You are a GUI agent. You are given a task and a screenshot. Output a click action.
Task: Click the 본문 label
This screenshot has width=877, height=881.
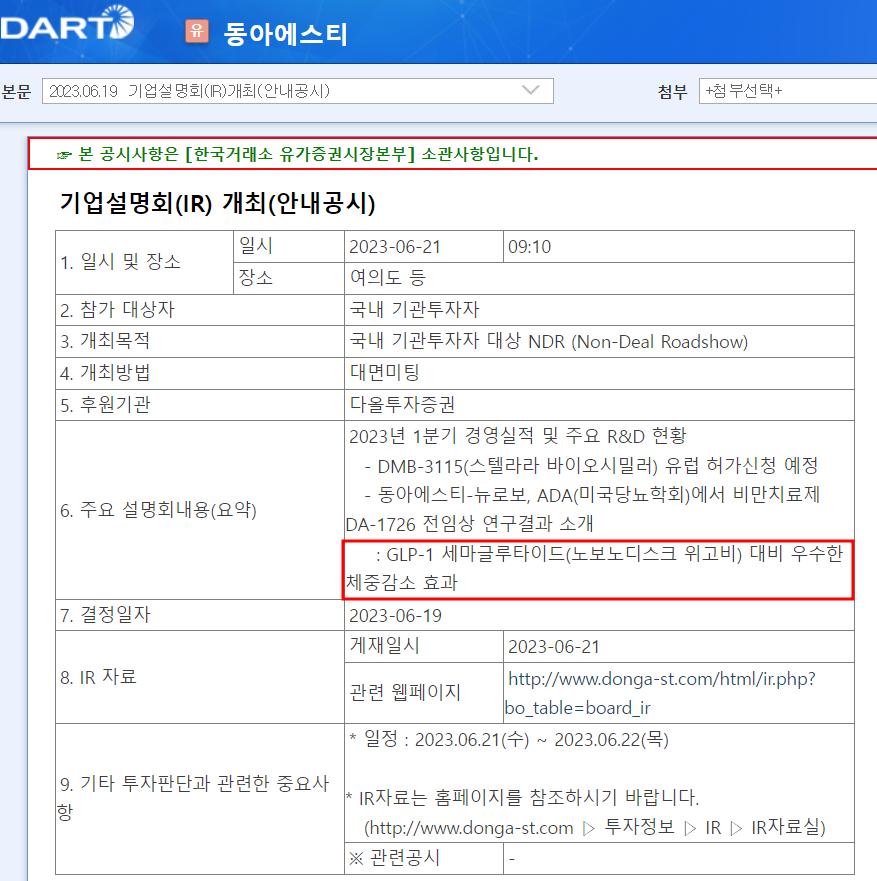coord(16,90)
